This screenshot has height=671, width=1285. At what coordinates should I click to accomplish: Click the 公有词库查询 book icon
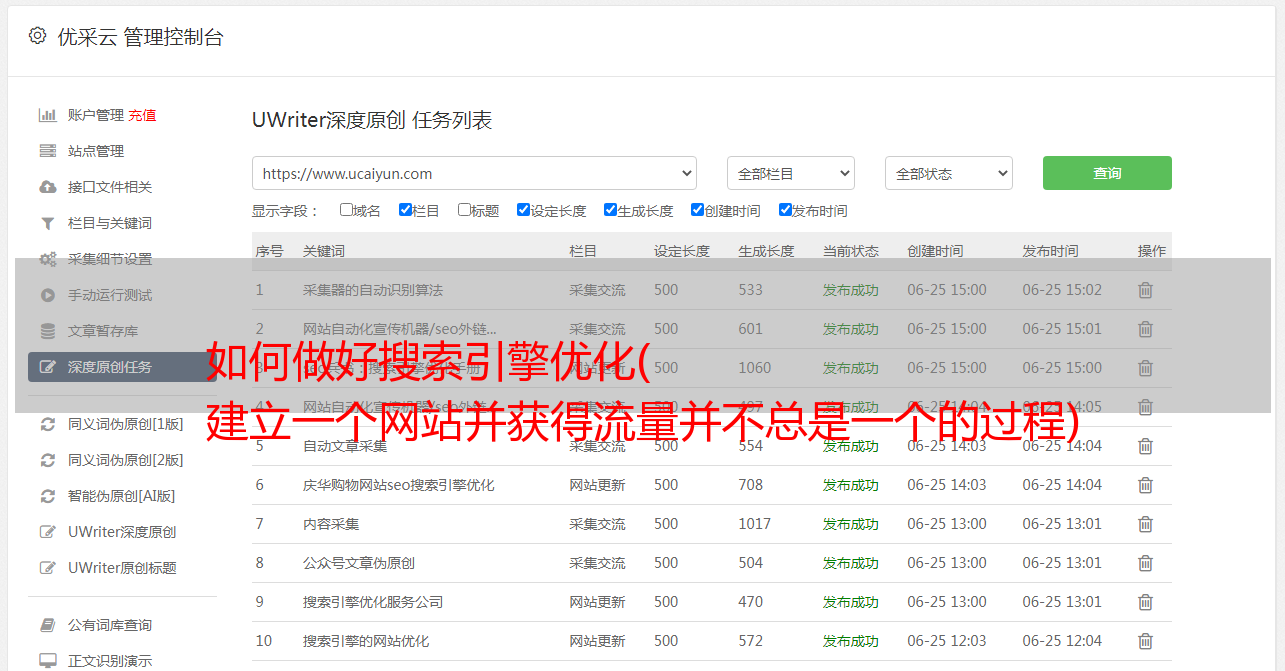(x=47, y=625)
